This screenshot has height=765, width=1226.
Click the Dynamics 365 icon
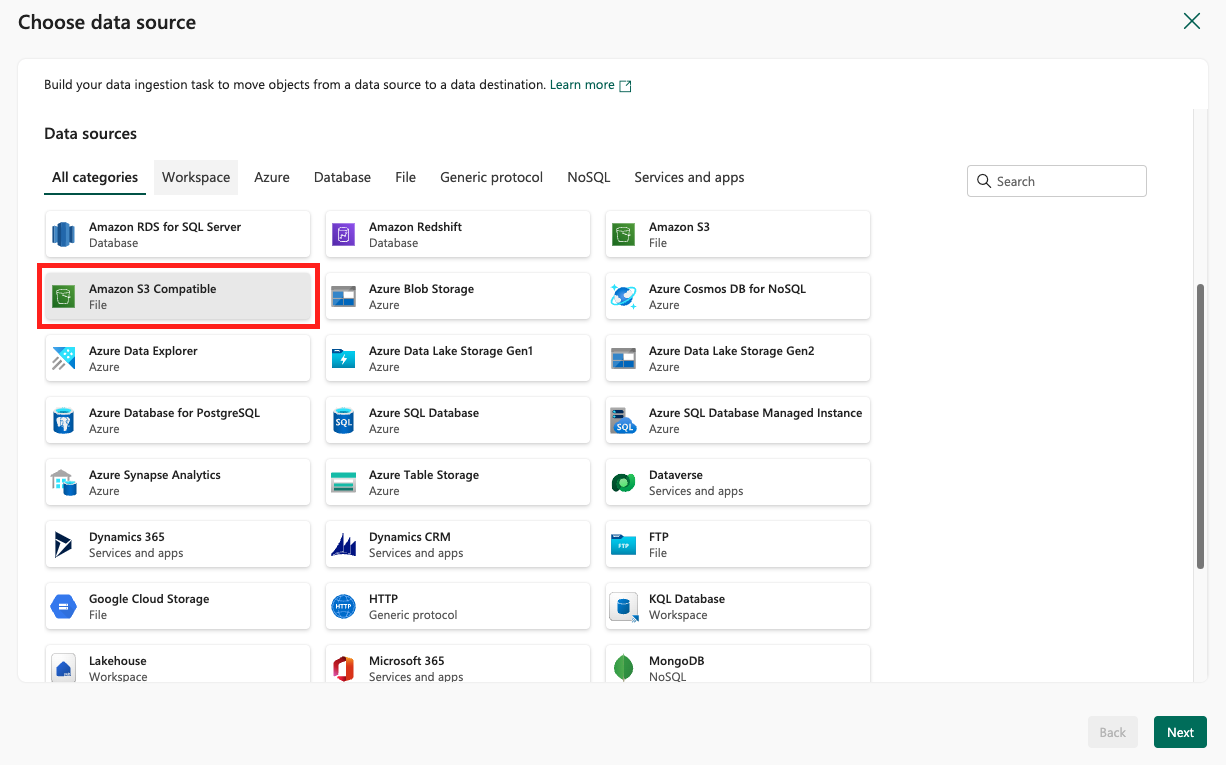tap(64, 545)
